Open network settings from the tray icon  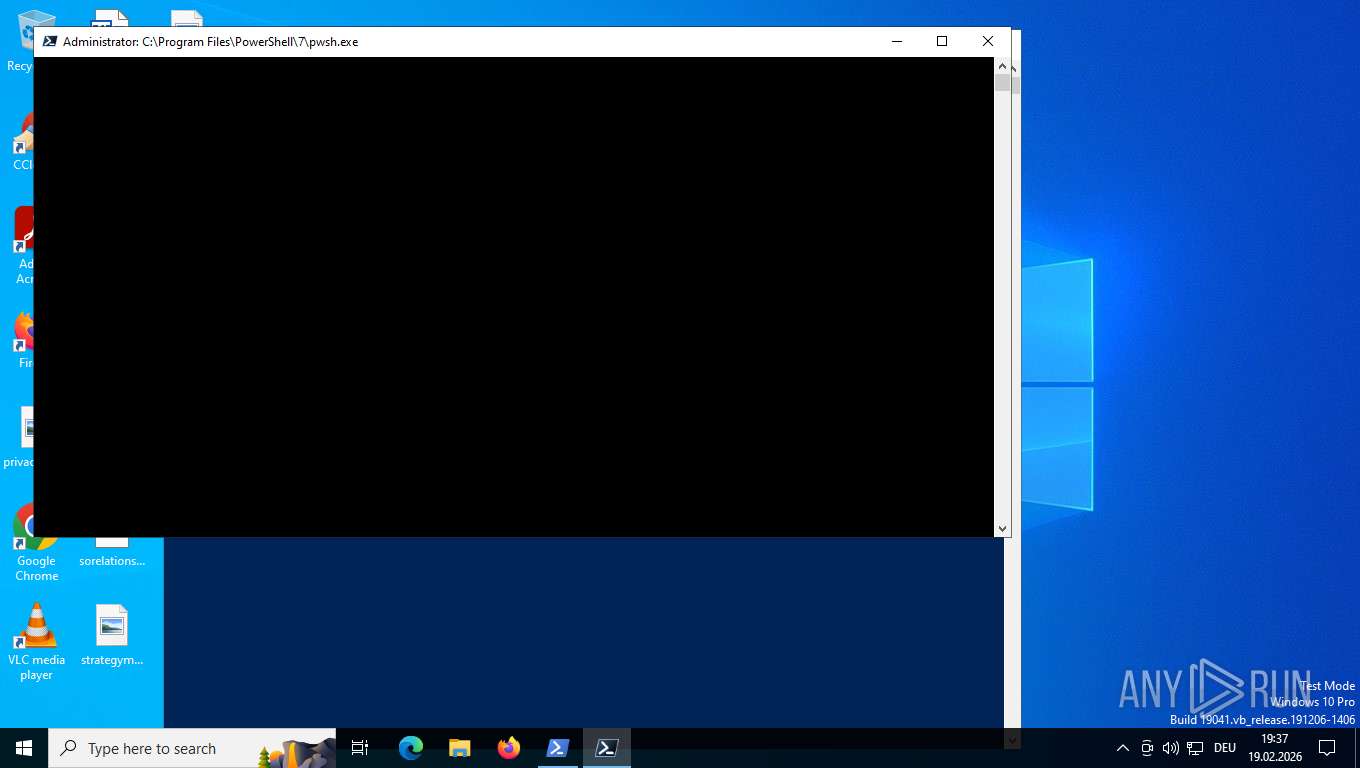tap(1194, 748)
